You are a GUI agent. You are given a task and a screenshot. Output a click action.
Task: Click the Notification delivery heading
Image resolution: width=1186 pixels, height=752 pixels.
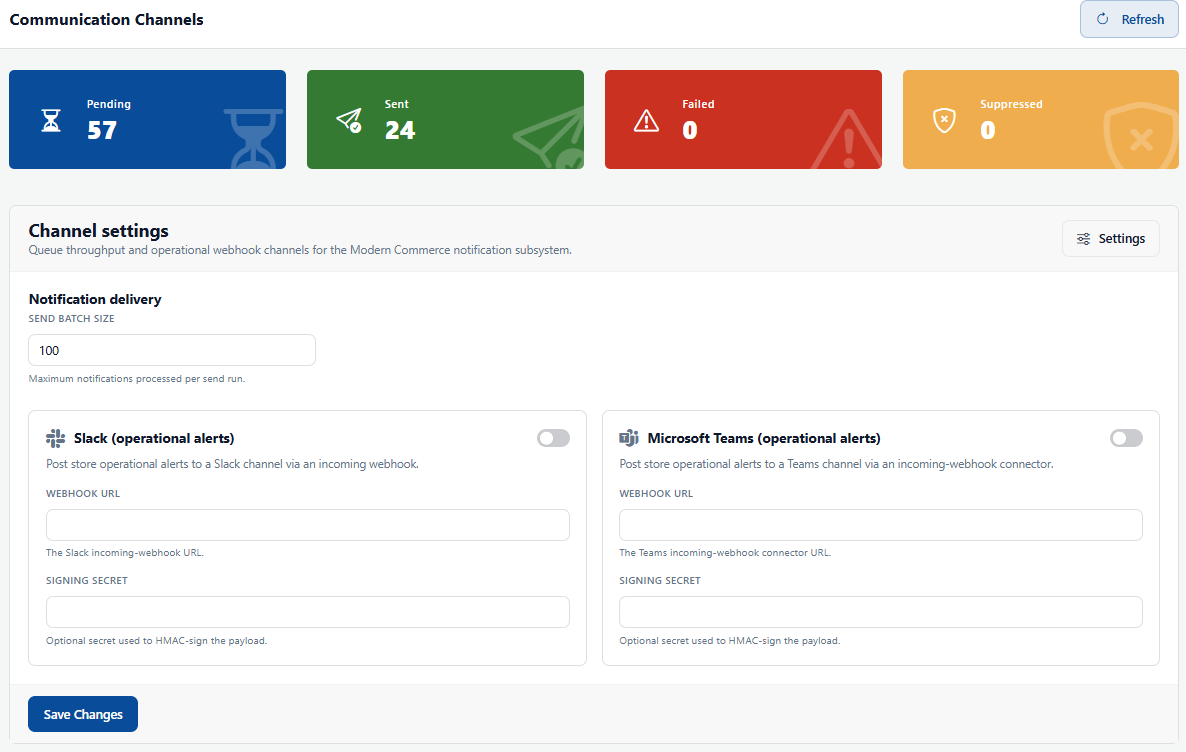tap(95, 299)
